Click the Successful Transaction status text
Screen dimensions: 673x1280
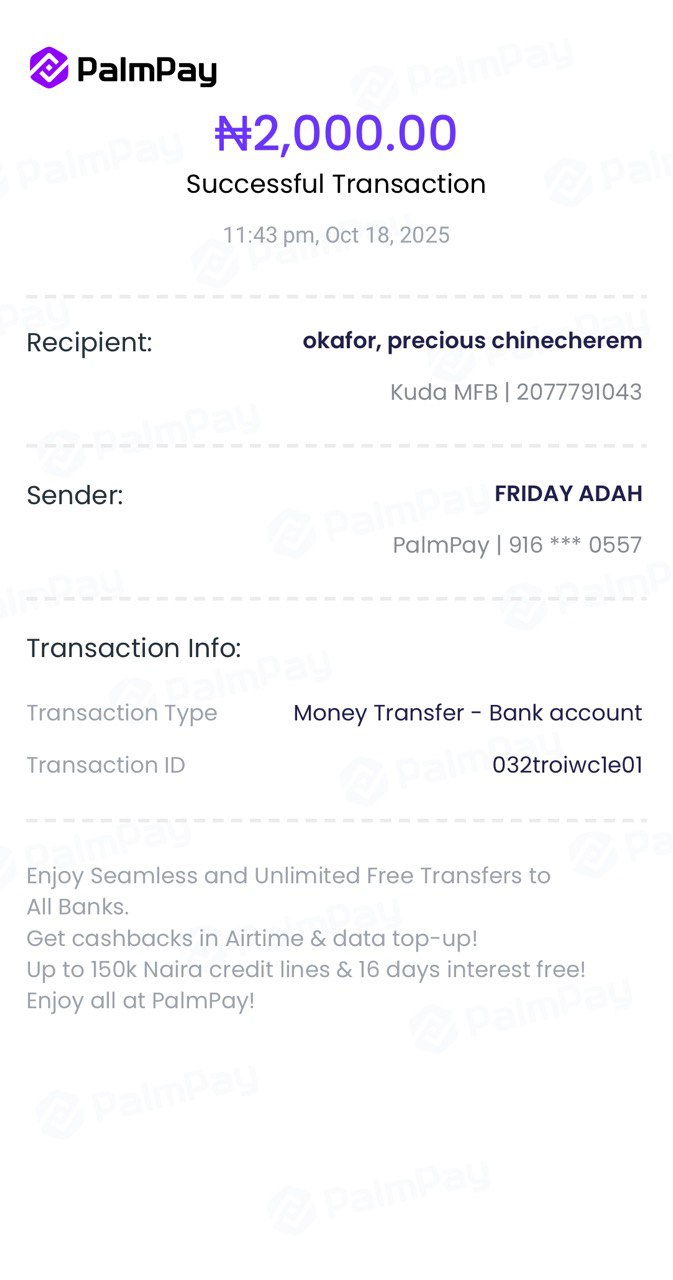pyautogui.click(x=336, y=184)
